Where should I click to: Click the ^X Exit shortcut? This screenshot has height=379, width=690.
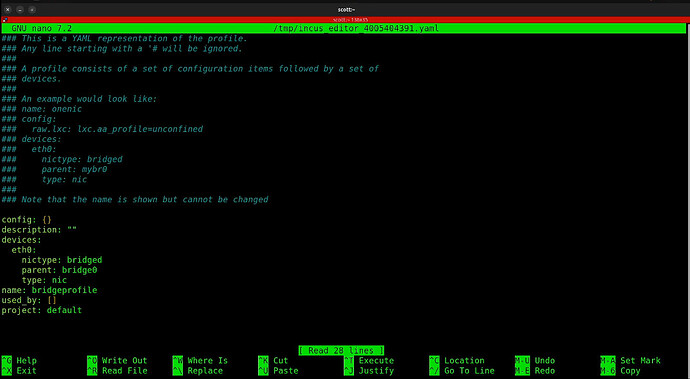pos(19,371)
